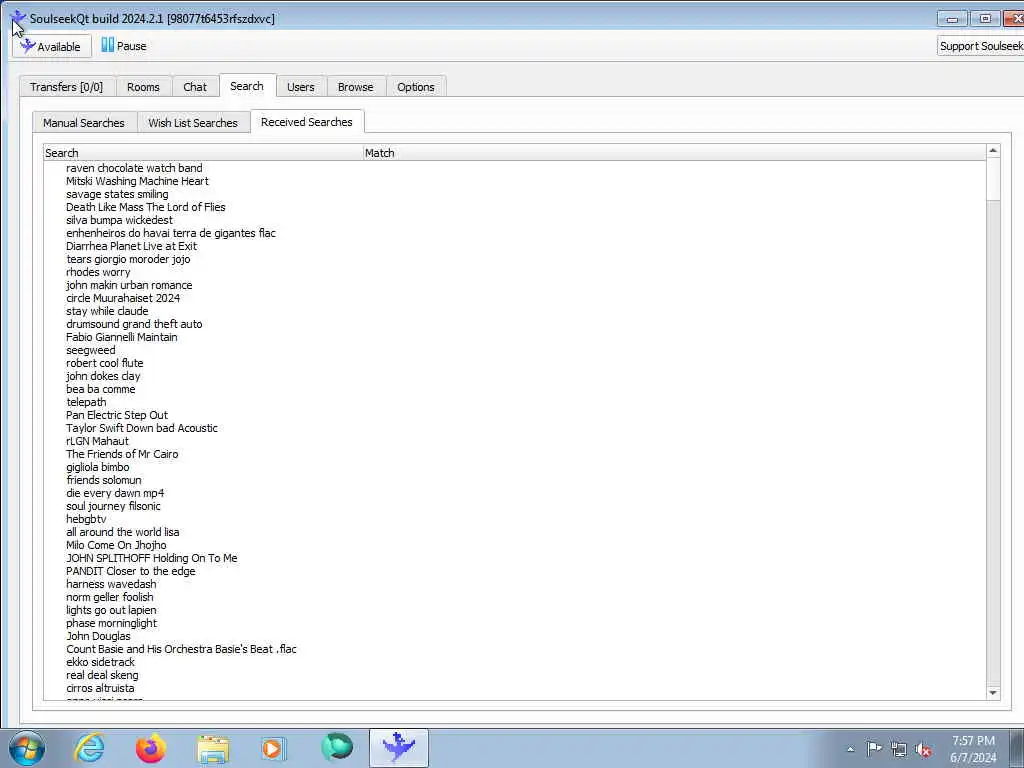Sort by the Search column header
This screenshot has height=768, width=1024.
tap(203, 153)
